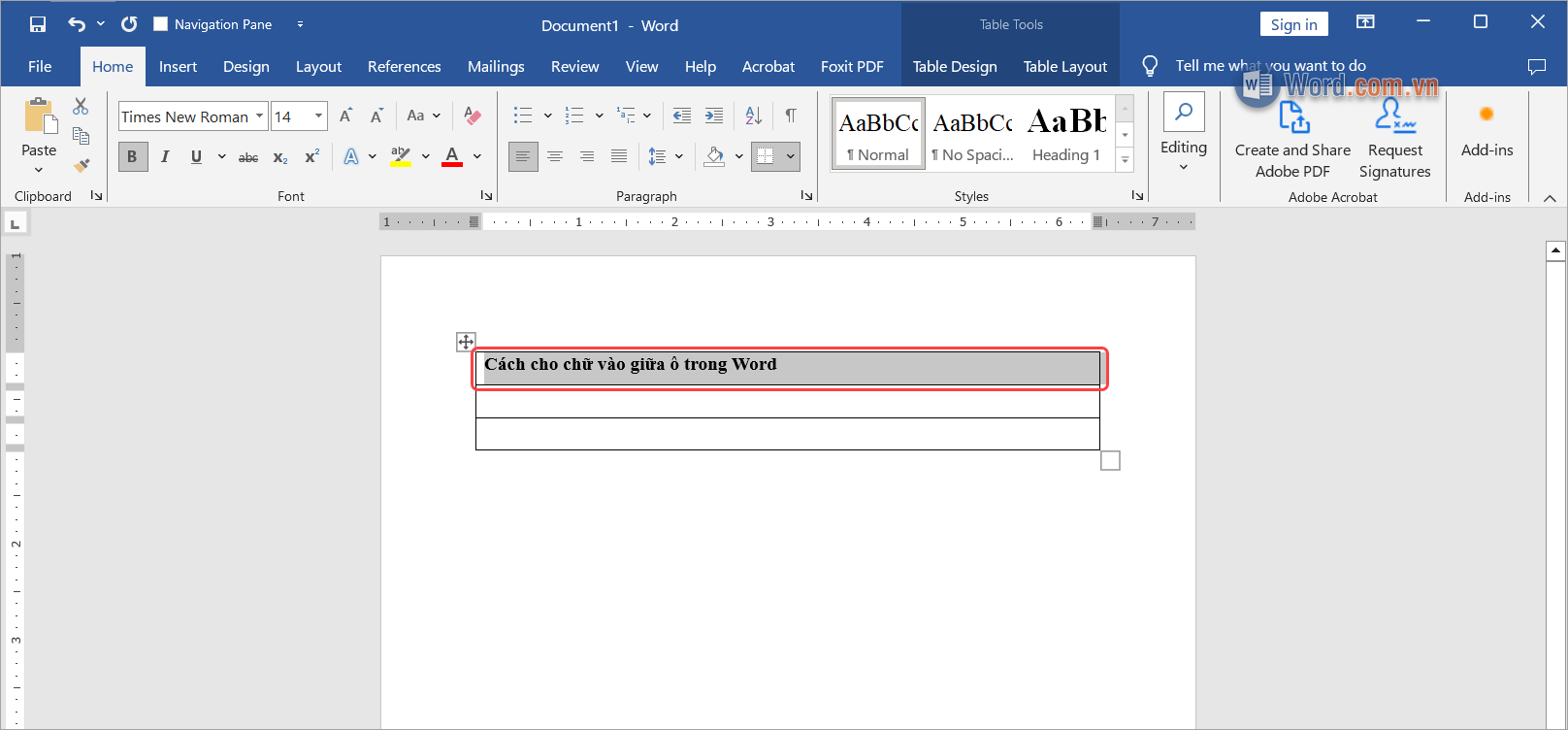Open the font size dropdown
1568x730 pixels.
tap(318, 116)
